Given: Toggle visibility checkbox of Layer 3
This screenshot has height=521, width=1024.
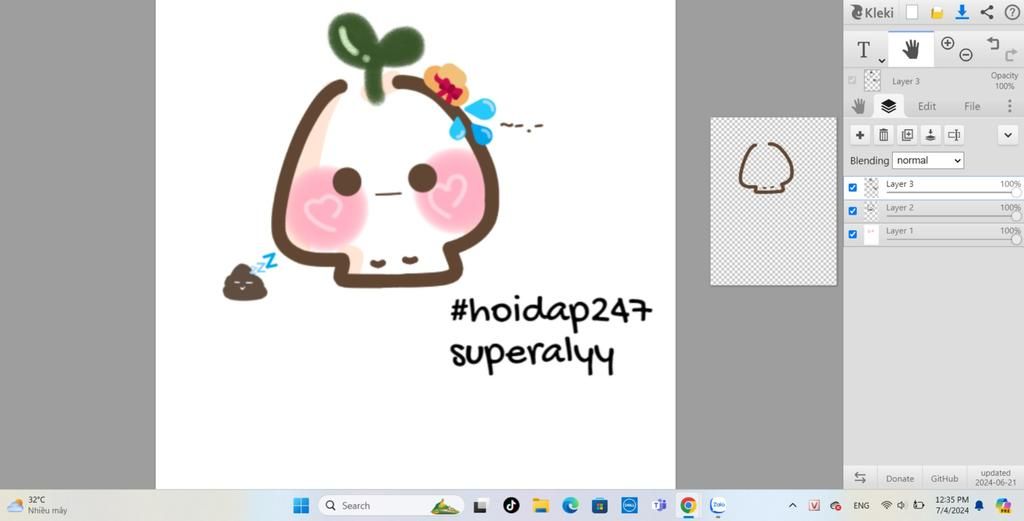Looking at the screenshot, I should coord(852,187).
